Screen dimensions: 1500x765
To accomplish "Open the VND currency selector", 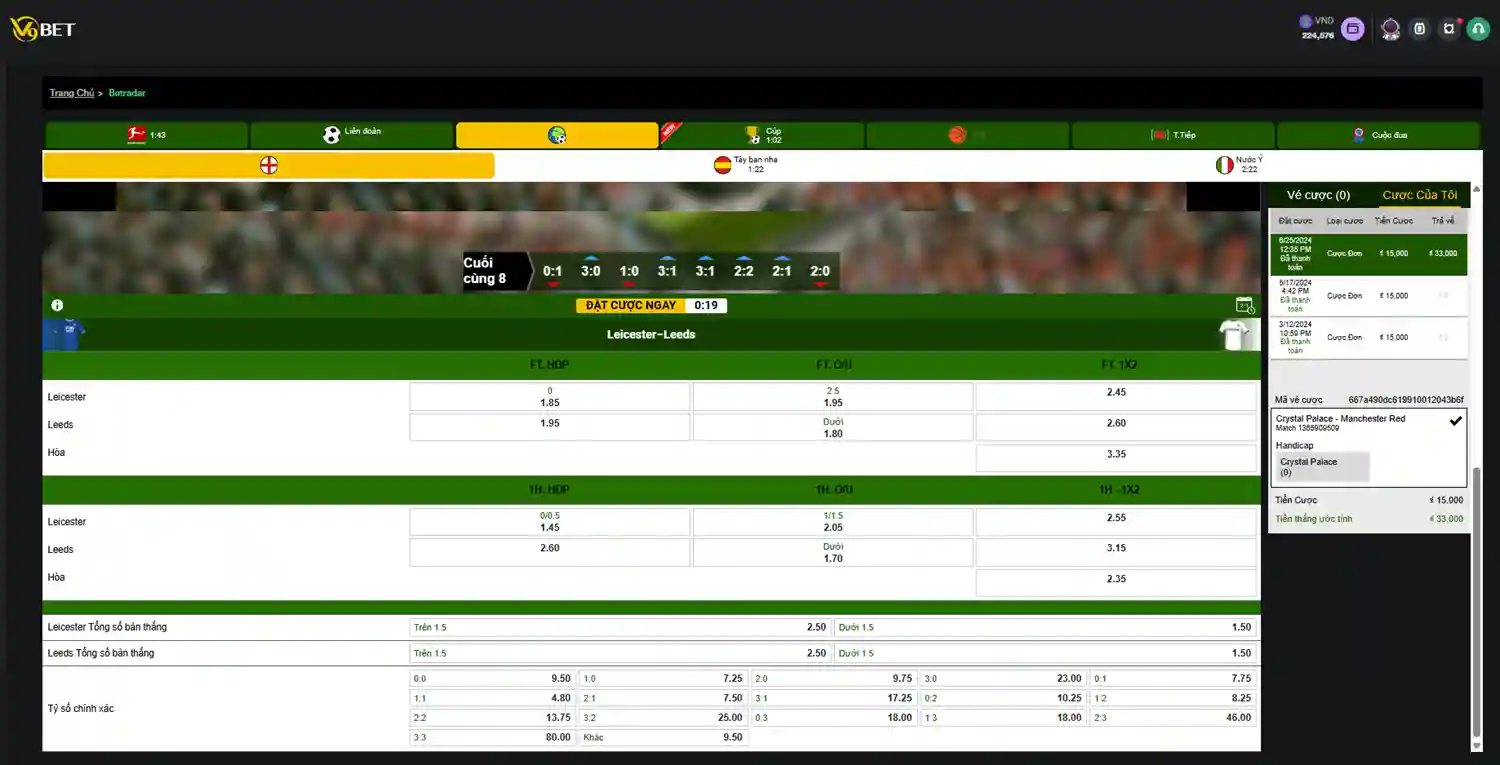I will (x=1314, y=22).
